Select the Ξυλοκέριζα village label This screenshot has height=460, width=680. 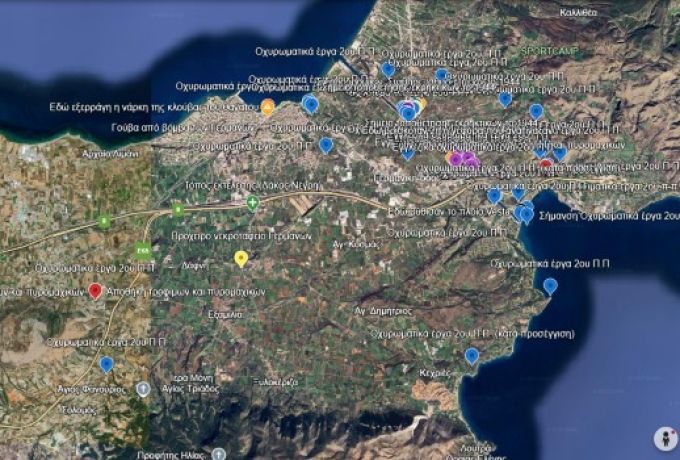point(275,382)
